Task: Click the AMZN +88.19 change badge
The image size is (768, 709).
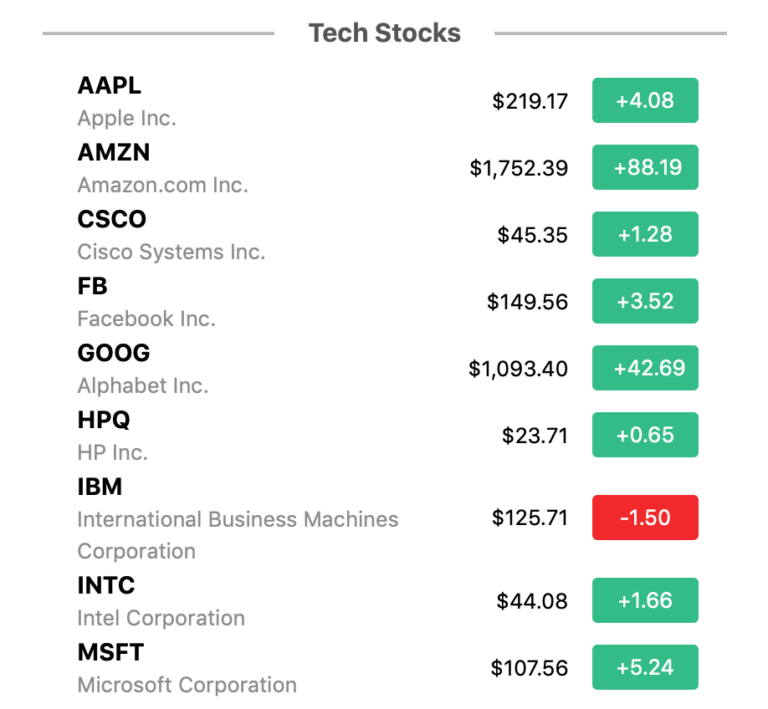Action: click(x=645, y=167)
